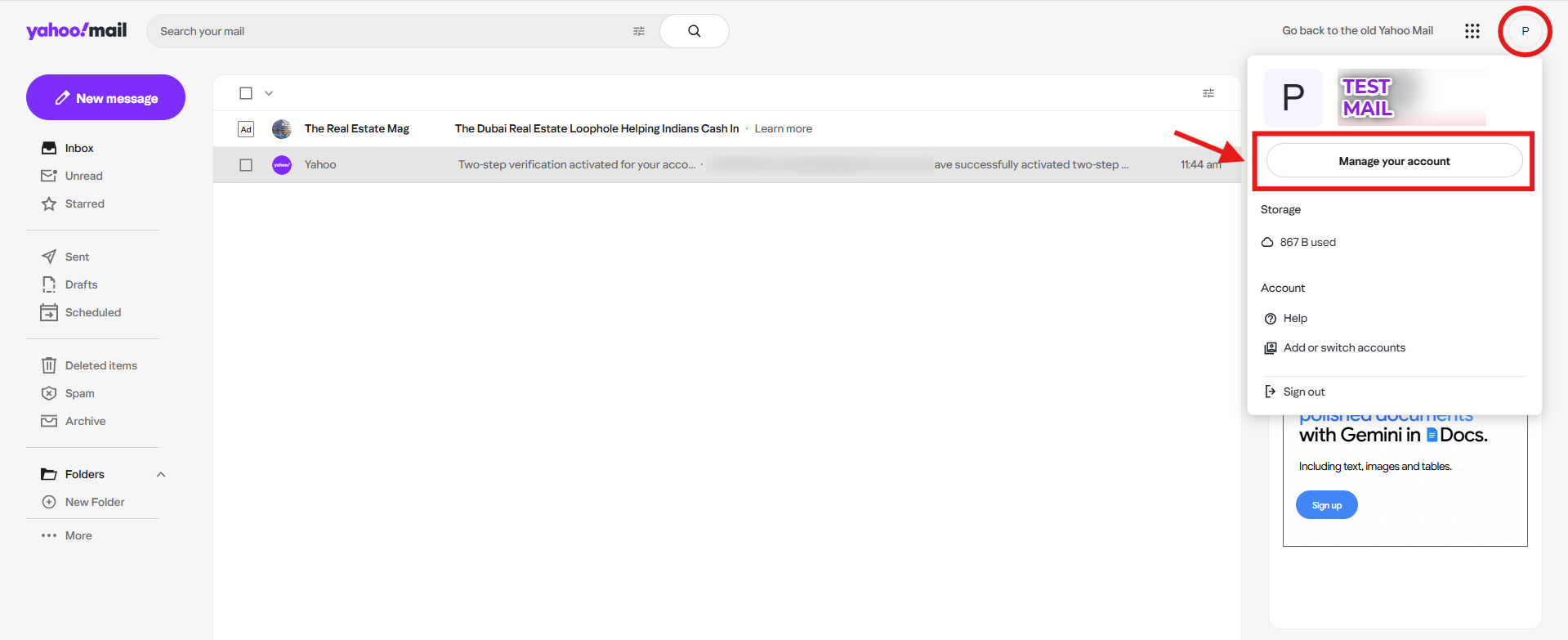This screenshot has width=1568, height=640.
Task: Choose Add or switch accounts
Action: 1343,347
